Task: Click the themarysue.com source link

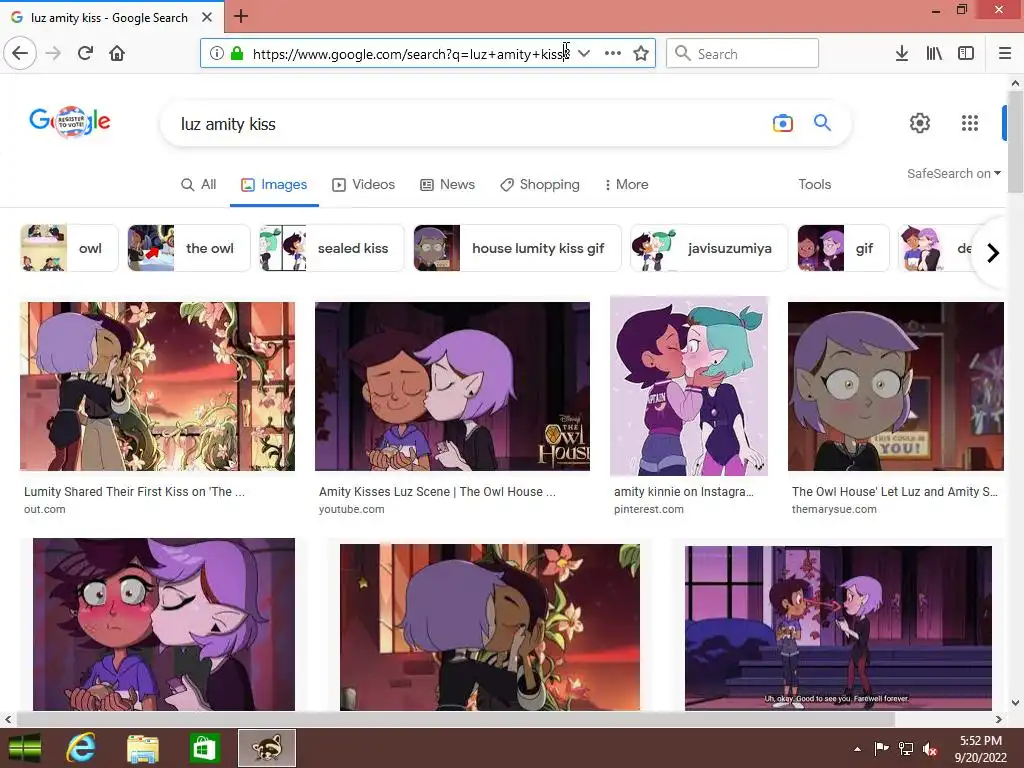Action: point(834,509)
